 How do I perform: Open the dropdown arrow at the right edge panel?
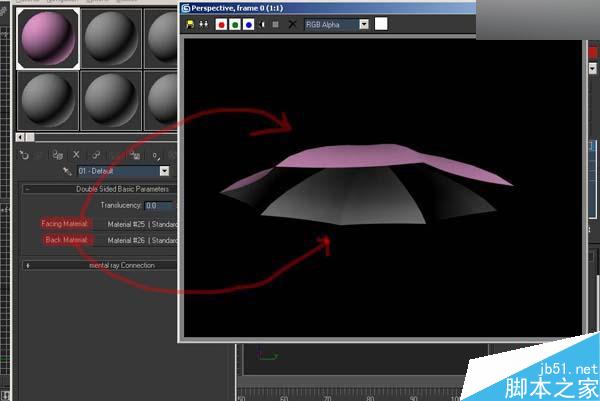(593, 68)
